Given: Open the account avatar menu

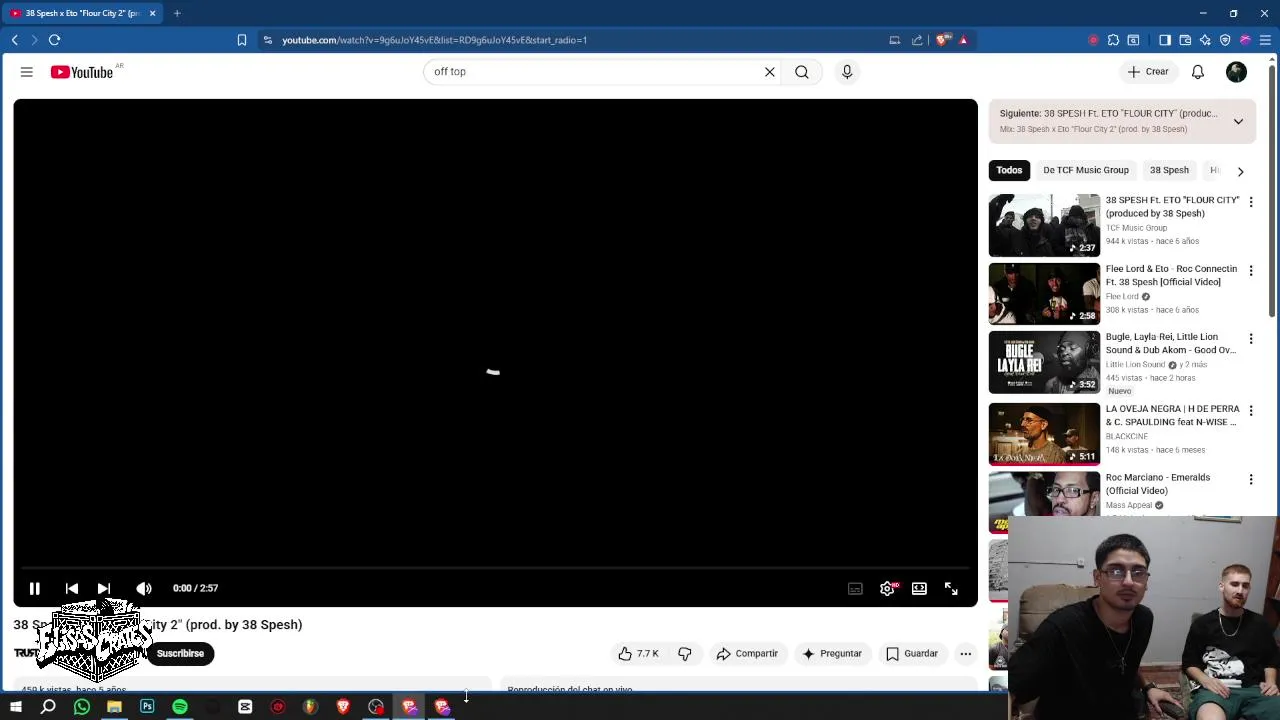Looking at the screenshot, I should [x=1237, y=72].
